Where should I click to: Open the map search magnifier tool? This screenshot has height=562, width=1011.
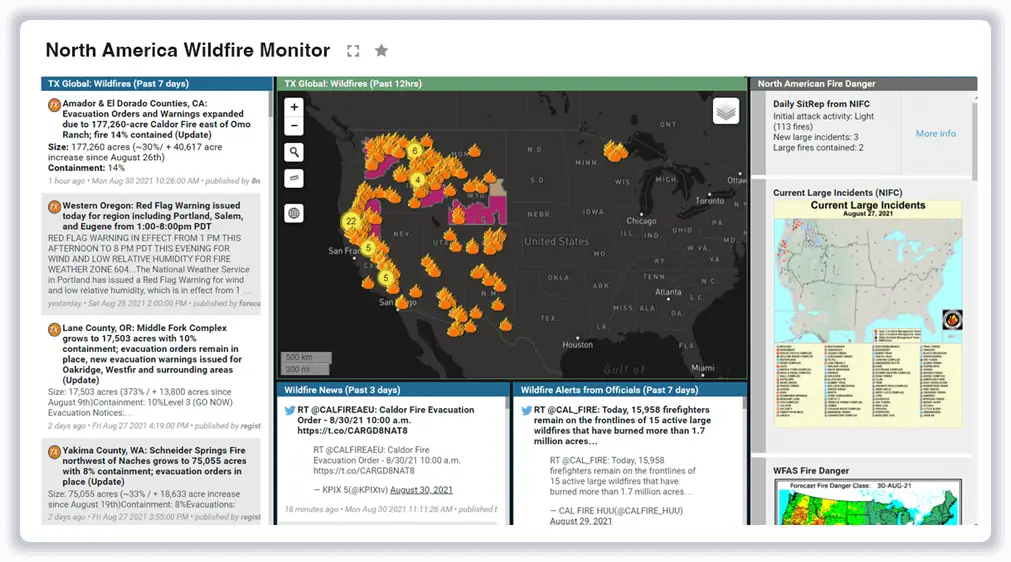coord(294,152)
